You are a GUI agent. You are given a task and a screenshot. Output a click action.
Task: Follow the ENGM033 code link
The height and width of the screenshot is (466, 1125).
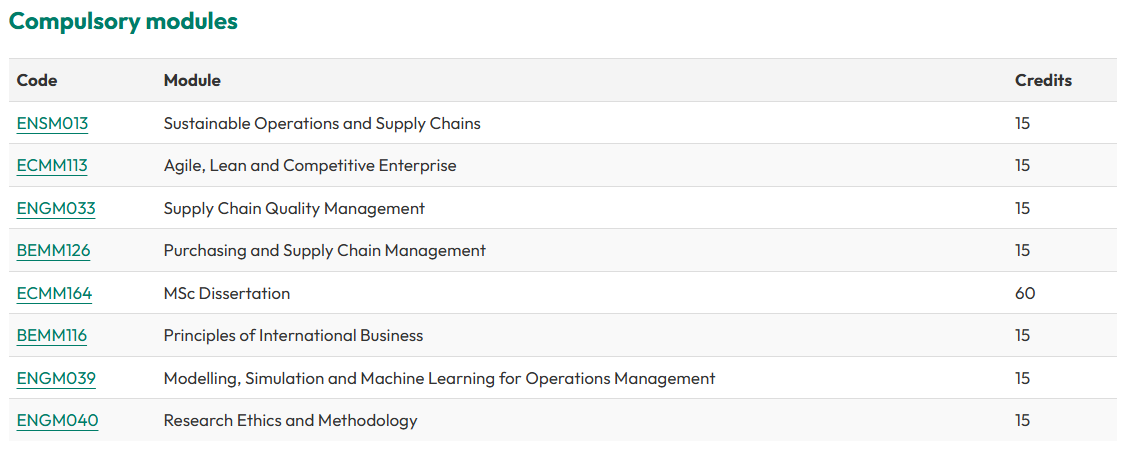tap(56, 209)
